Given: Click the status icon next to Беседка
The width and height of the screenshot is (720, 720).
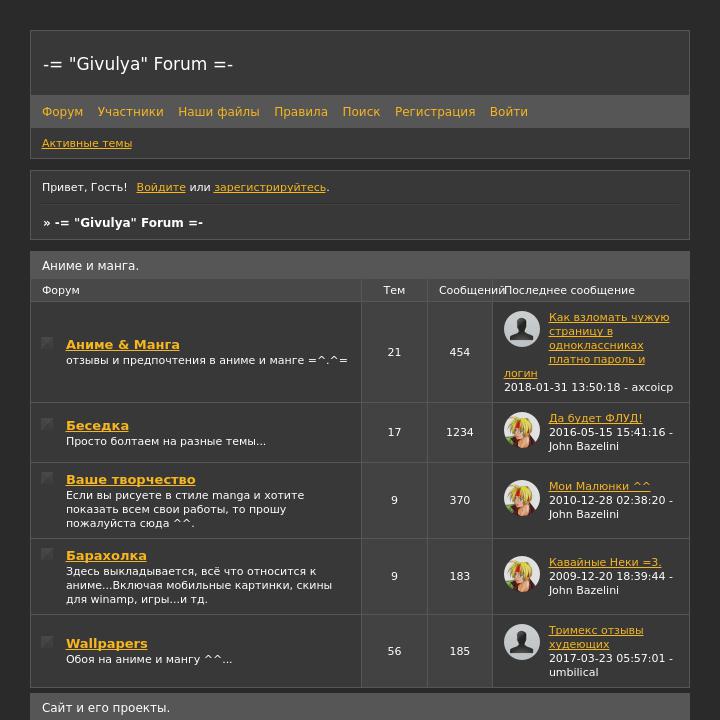Looking at the screenshot, I should click(x=47, y=424).
